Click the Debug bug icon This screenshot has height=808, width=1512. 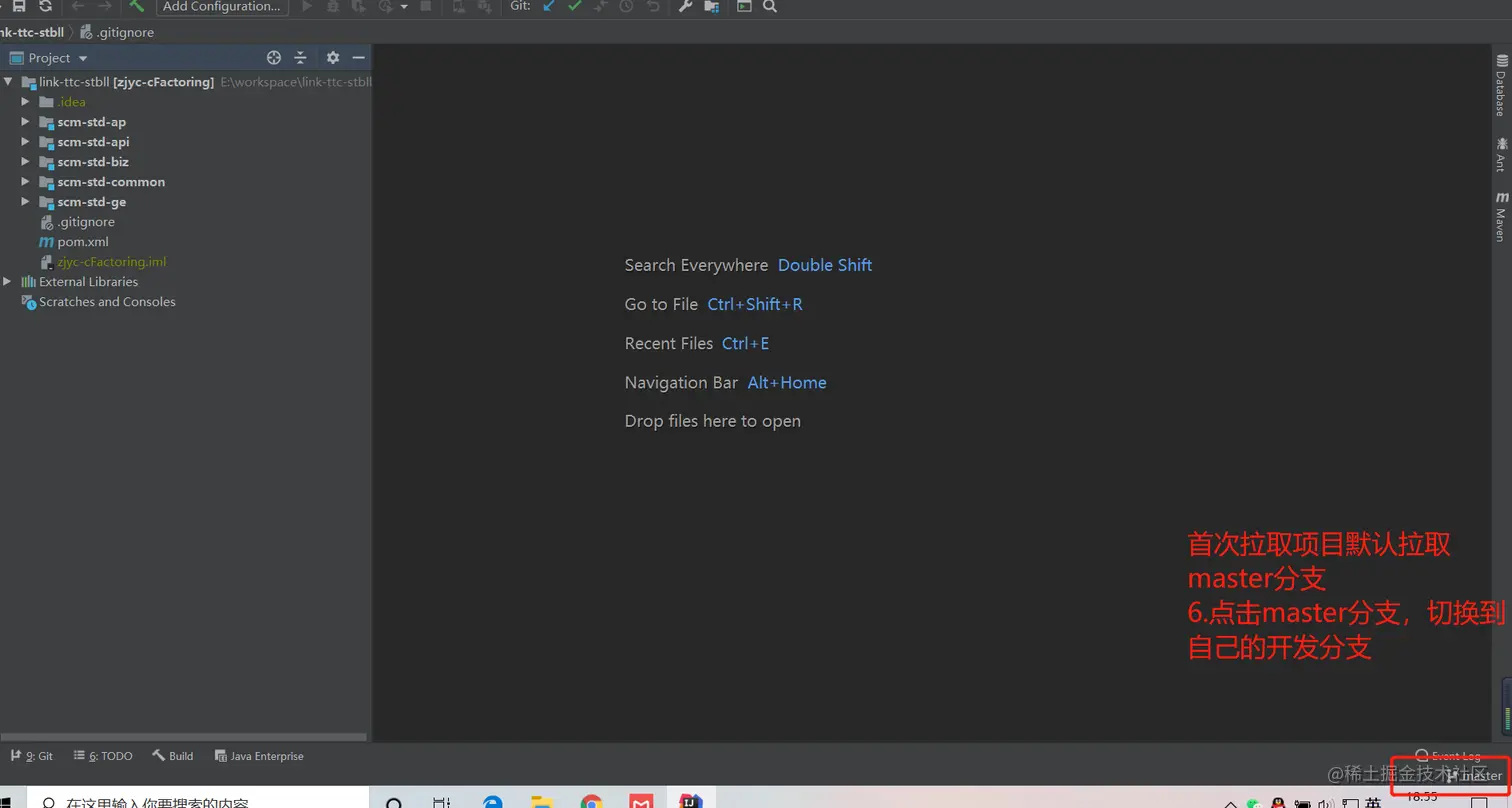pyautogui.click(x=333, y=6)
